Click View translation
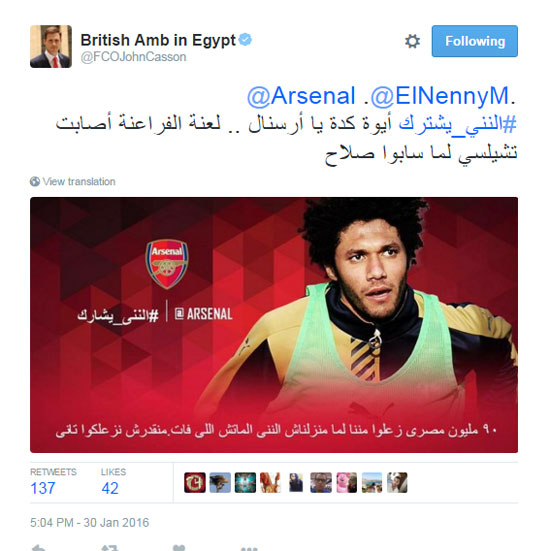Viewport: 550px width, 551px height. click(79, 181)
